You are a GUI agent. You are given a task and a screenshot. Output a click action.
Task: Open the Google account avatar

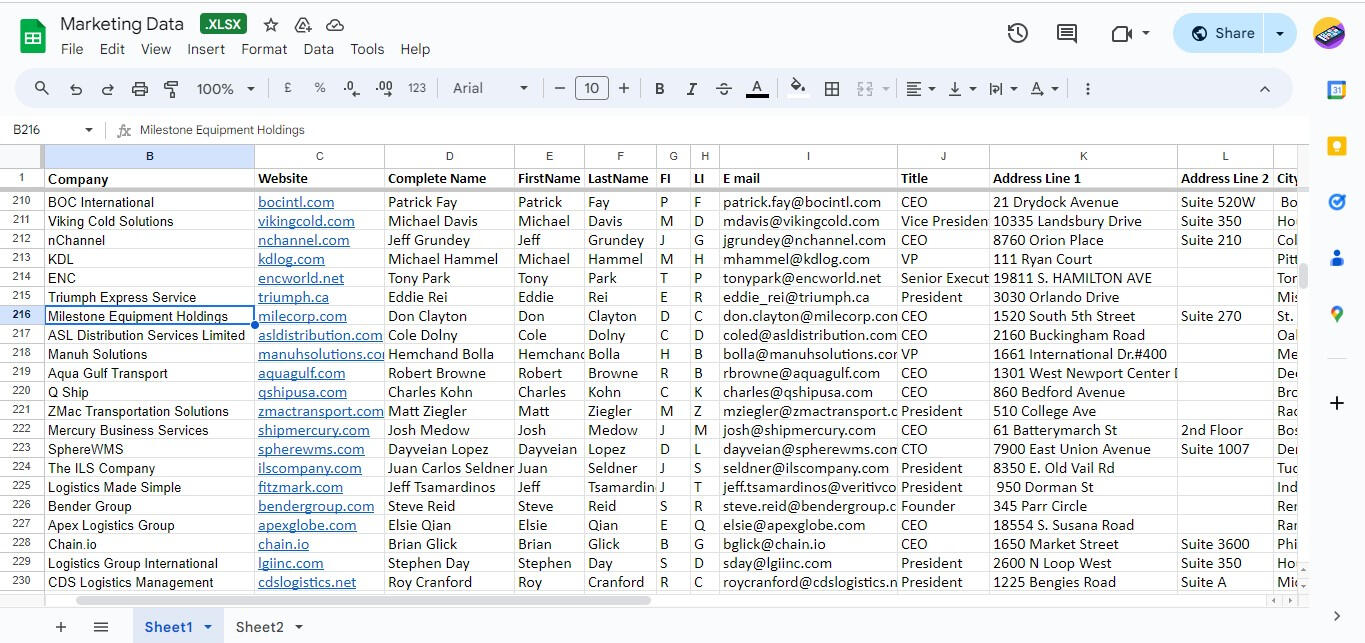[x=1329, y=33]
